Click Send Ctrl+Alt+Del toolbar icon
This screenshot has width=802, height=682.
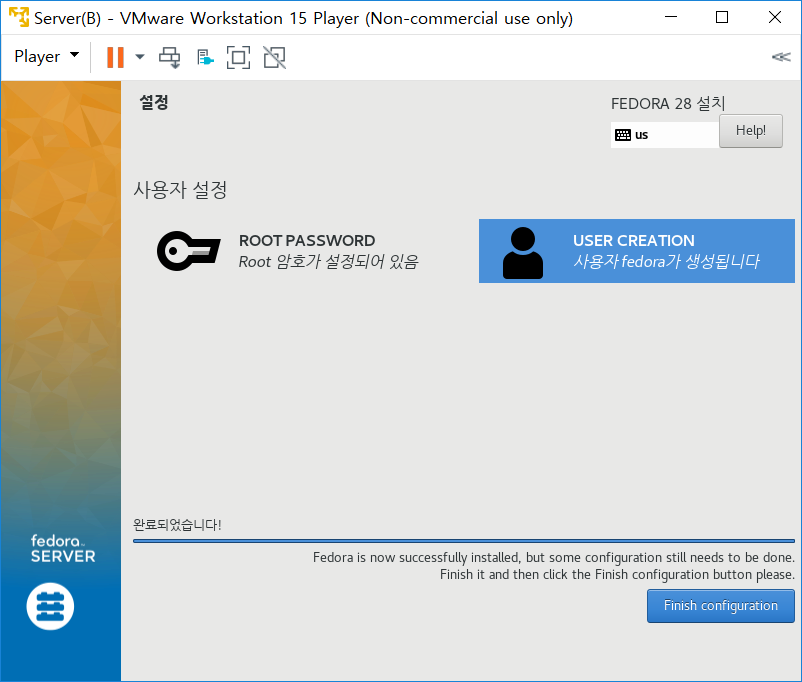[169, 57]
